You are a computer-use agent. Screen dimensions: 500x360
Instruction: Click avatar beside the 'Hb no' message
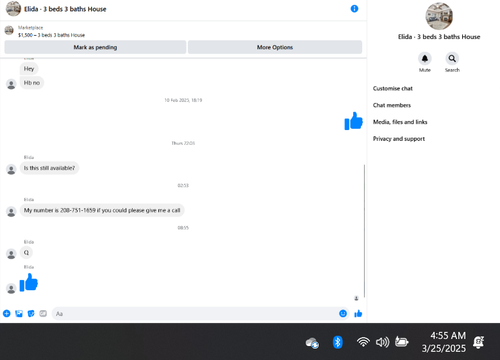(11, 84)
